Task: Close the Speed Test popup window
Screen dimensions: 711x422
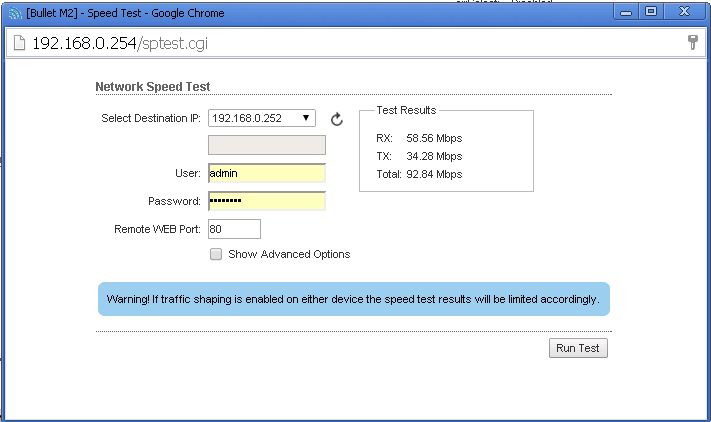Action: pos(683,12)
